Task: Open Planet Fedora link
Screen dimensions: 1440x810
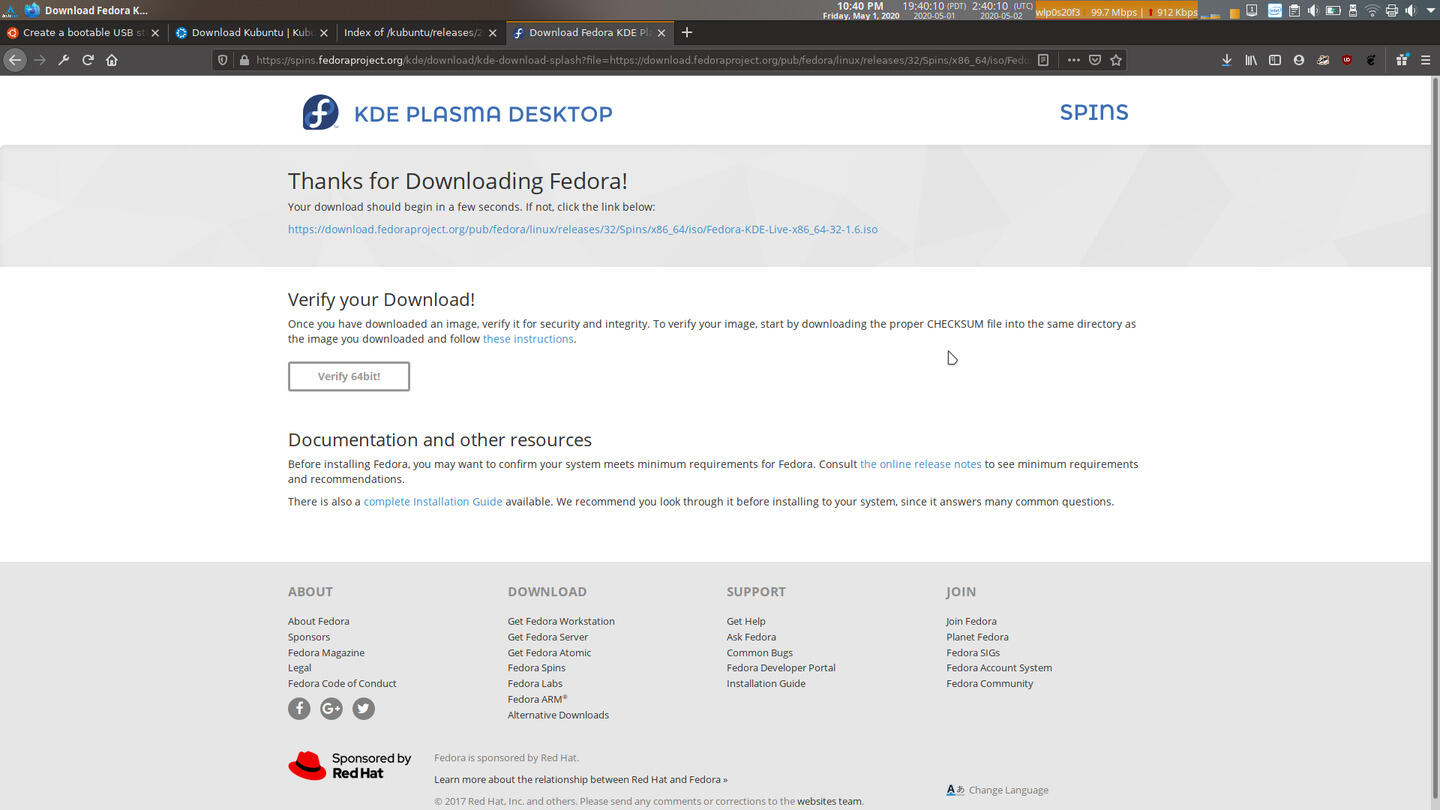Action: coord(978,637)
